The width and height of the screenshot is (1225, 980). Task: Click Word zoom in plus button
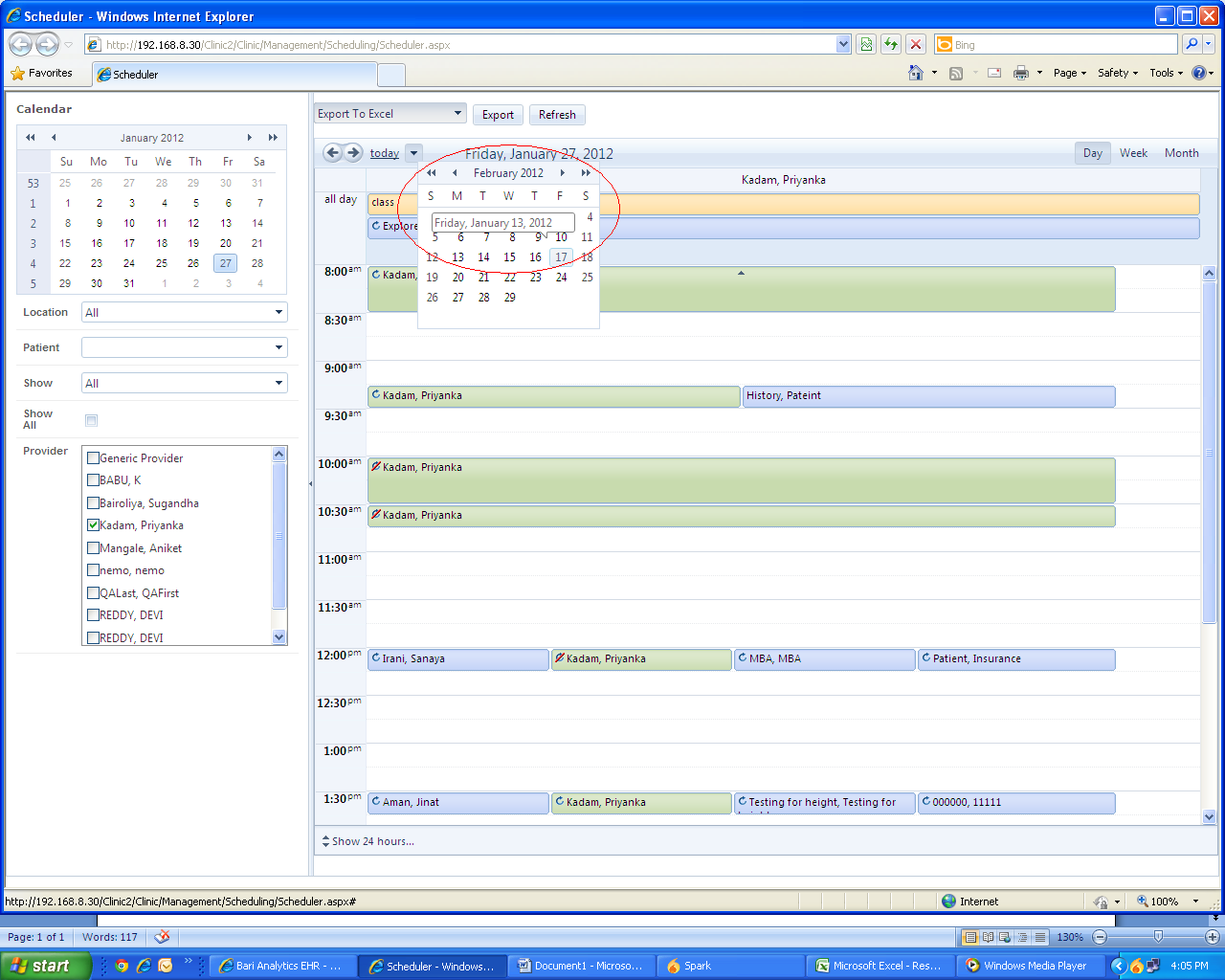[x=1213, y=937]
